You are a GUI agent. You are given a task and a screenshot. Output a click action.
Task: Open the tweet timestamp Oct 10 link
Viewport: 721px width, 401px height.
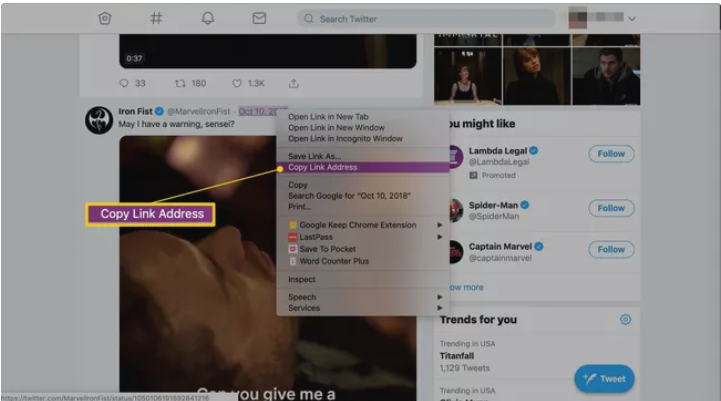tap(263, 111)
